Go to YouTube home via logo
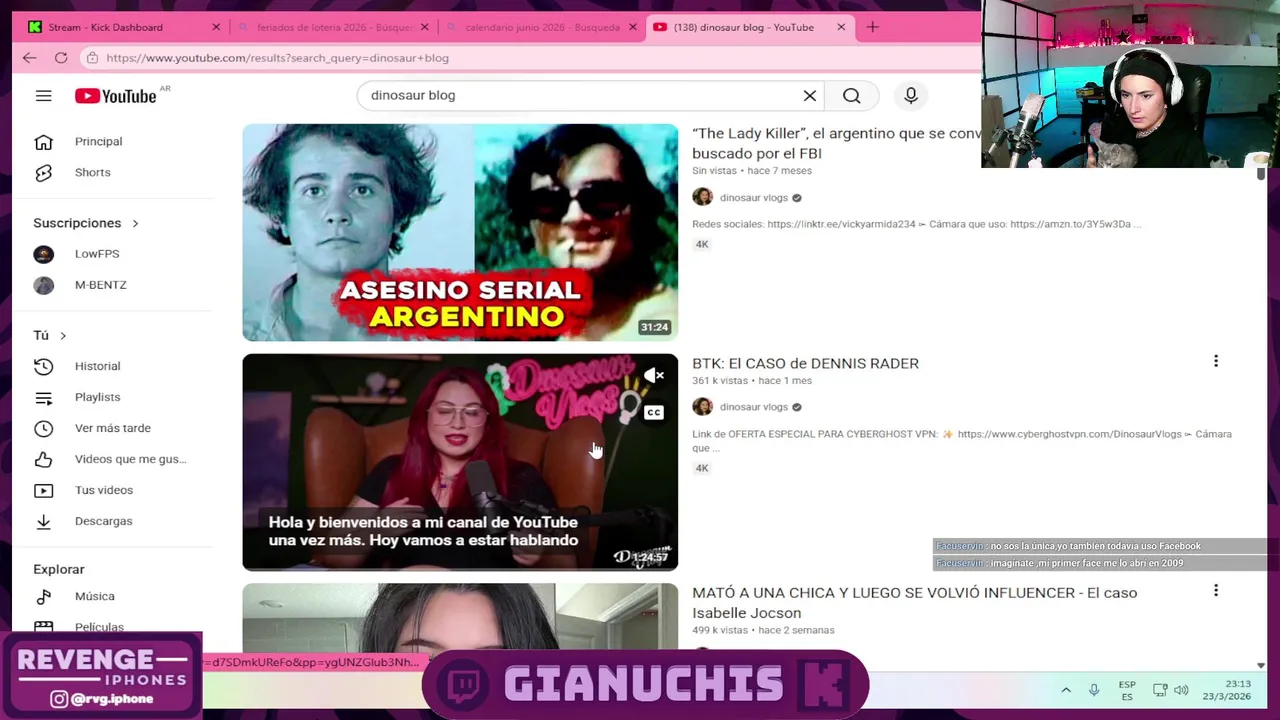Screen dimensions: 1280x720 [115, 96]
